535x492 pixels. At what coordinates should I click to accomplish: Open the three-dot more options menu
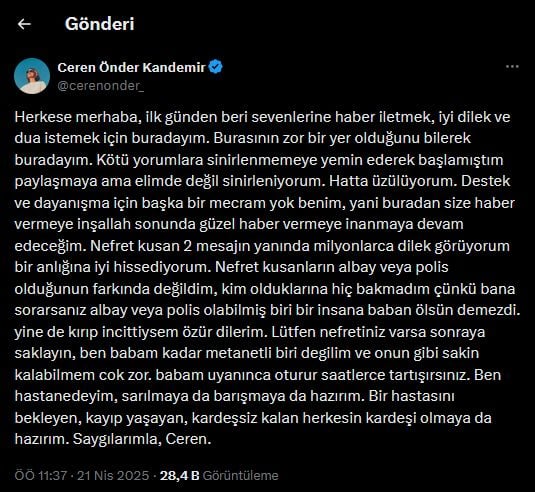(512, 67)
